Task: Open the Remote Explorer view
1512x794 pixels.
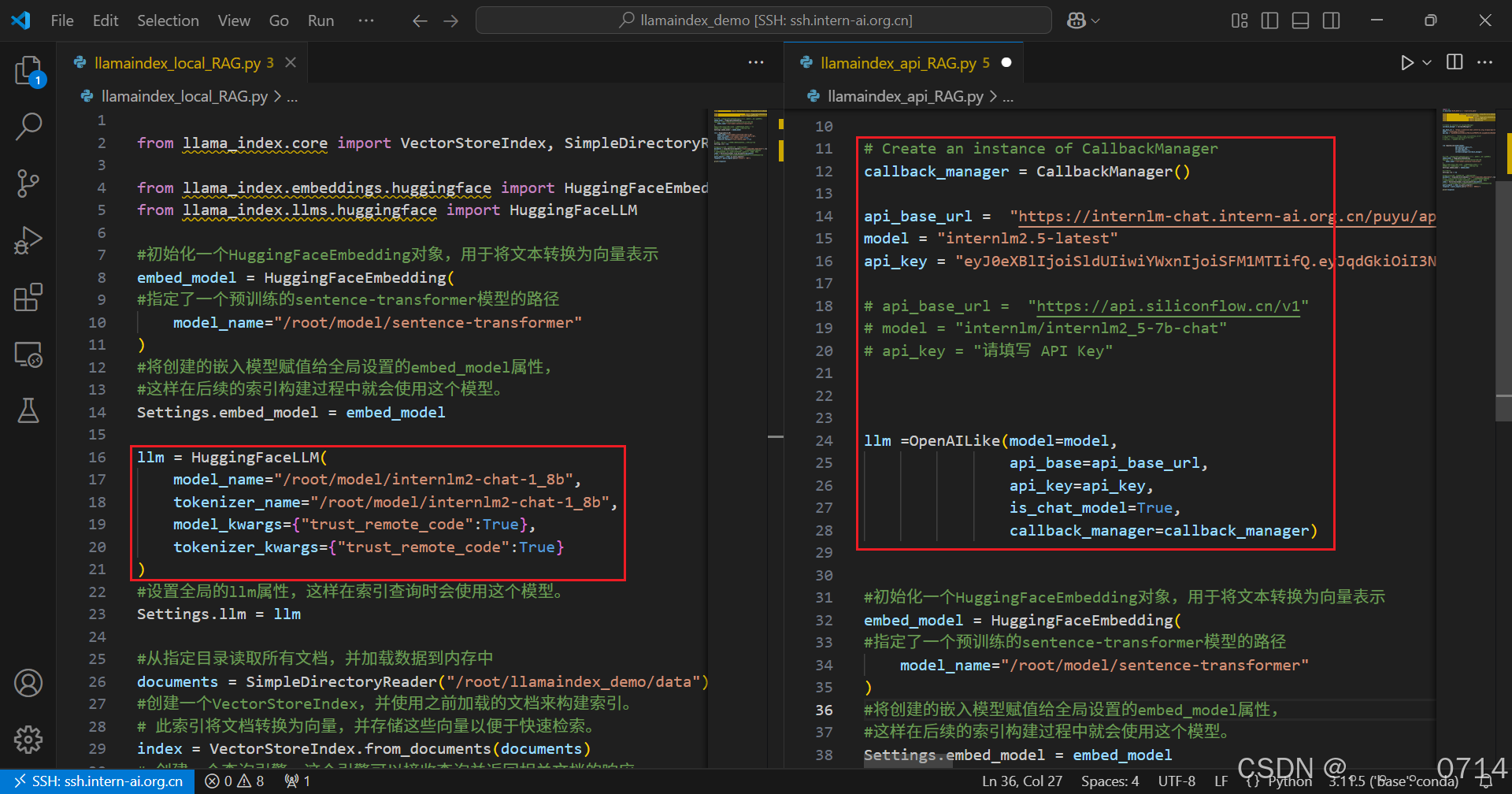Action: tap(28, 354)
